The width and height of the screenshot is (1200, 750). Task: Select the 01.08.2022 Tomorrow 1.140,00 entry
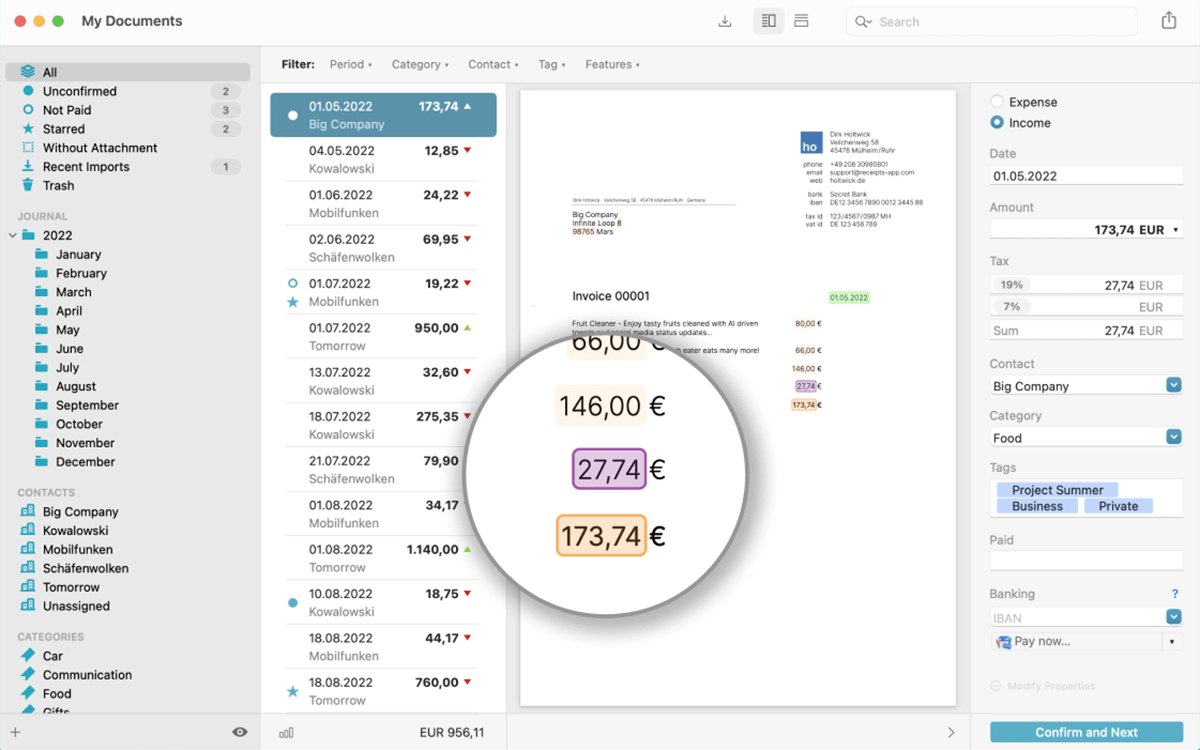[384, 558]
